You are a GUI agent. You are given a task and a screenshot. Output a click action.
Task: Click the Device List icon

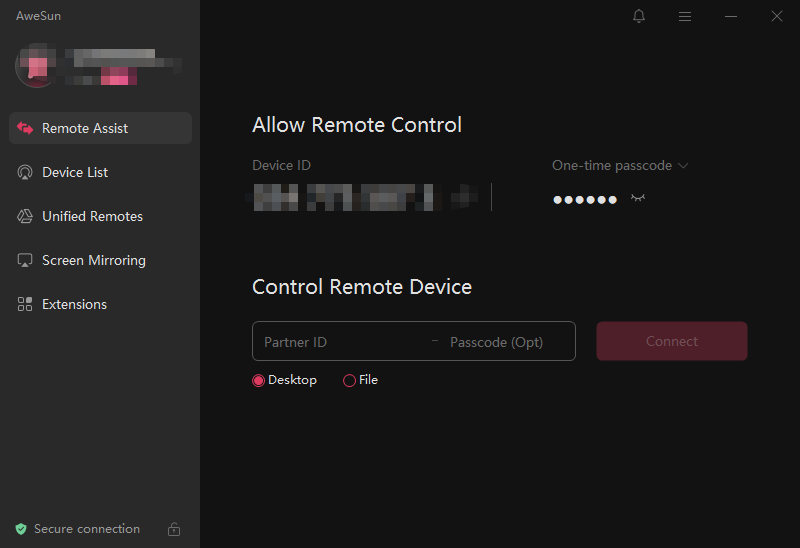click(25, 172)
